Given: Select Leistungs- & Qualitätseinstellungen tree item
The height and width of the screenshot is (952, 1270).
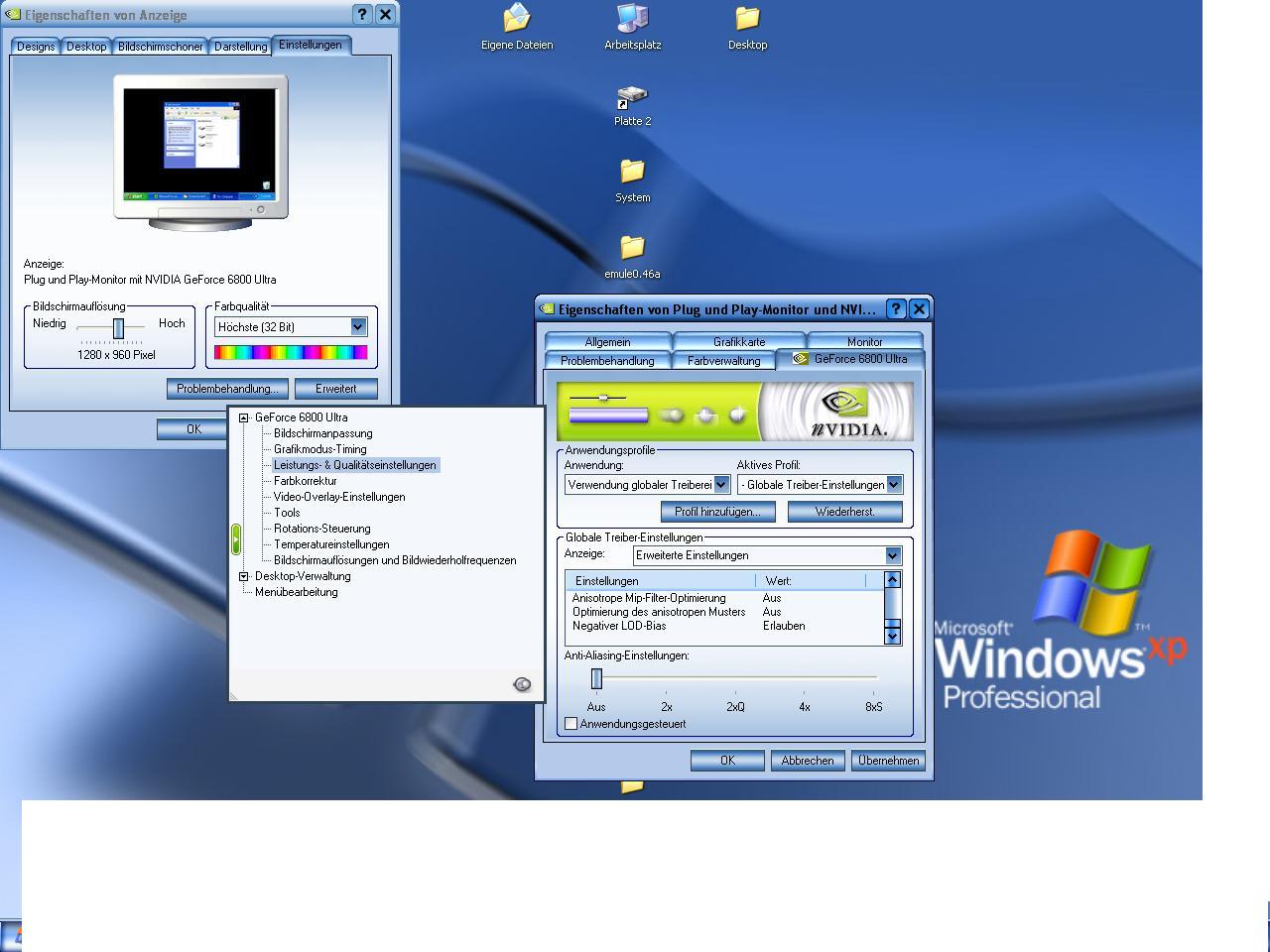Looking at the screenshot, I should (355, 465).
